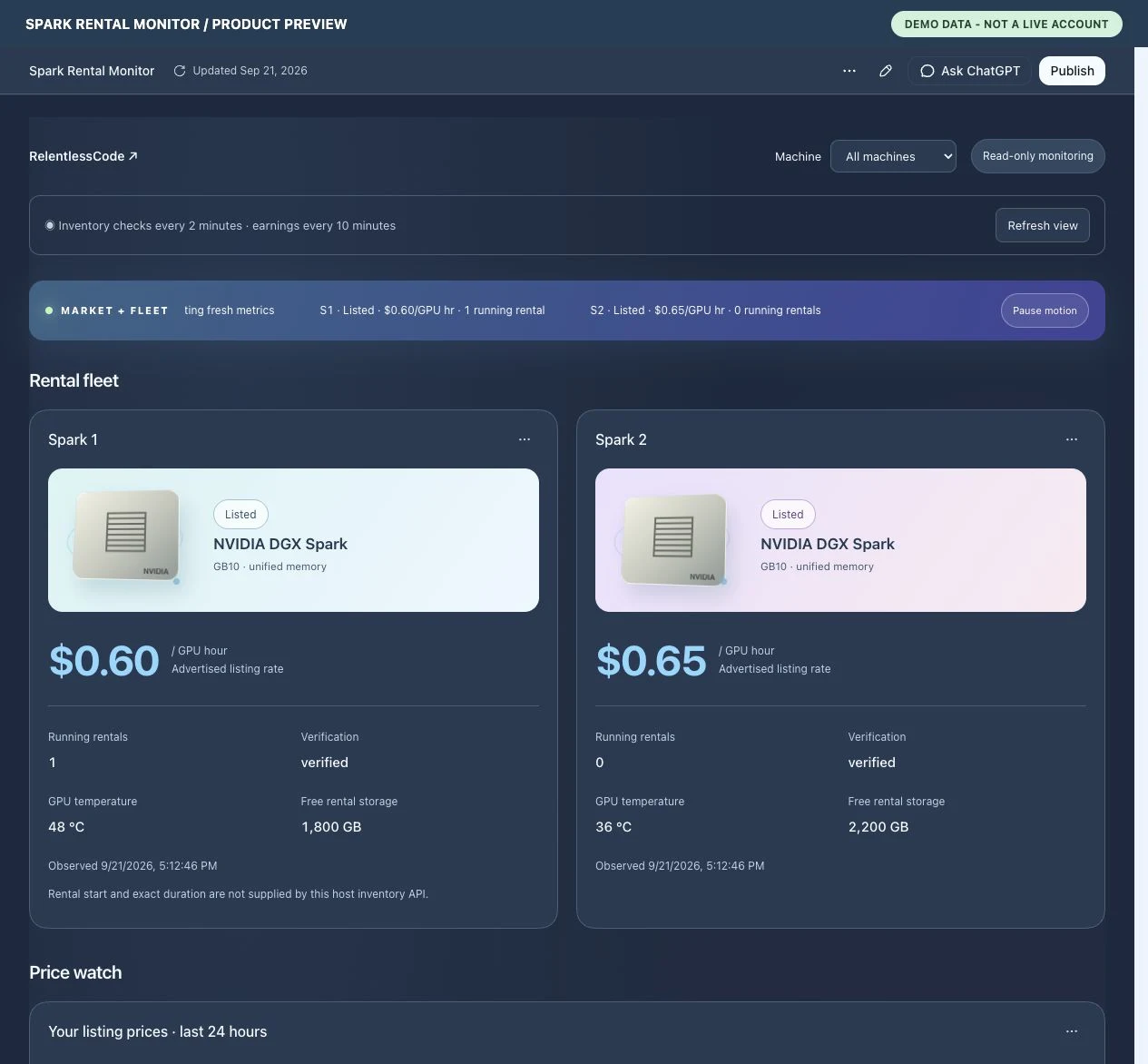
Task: Click the 1,800 GB free storage value
Action: [331, 827]
